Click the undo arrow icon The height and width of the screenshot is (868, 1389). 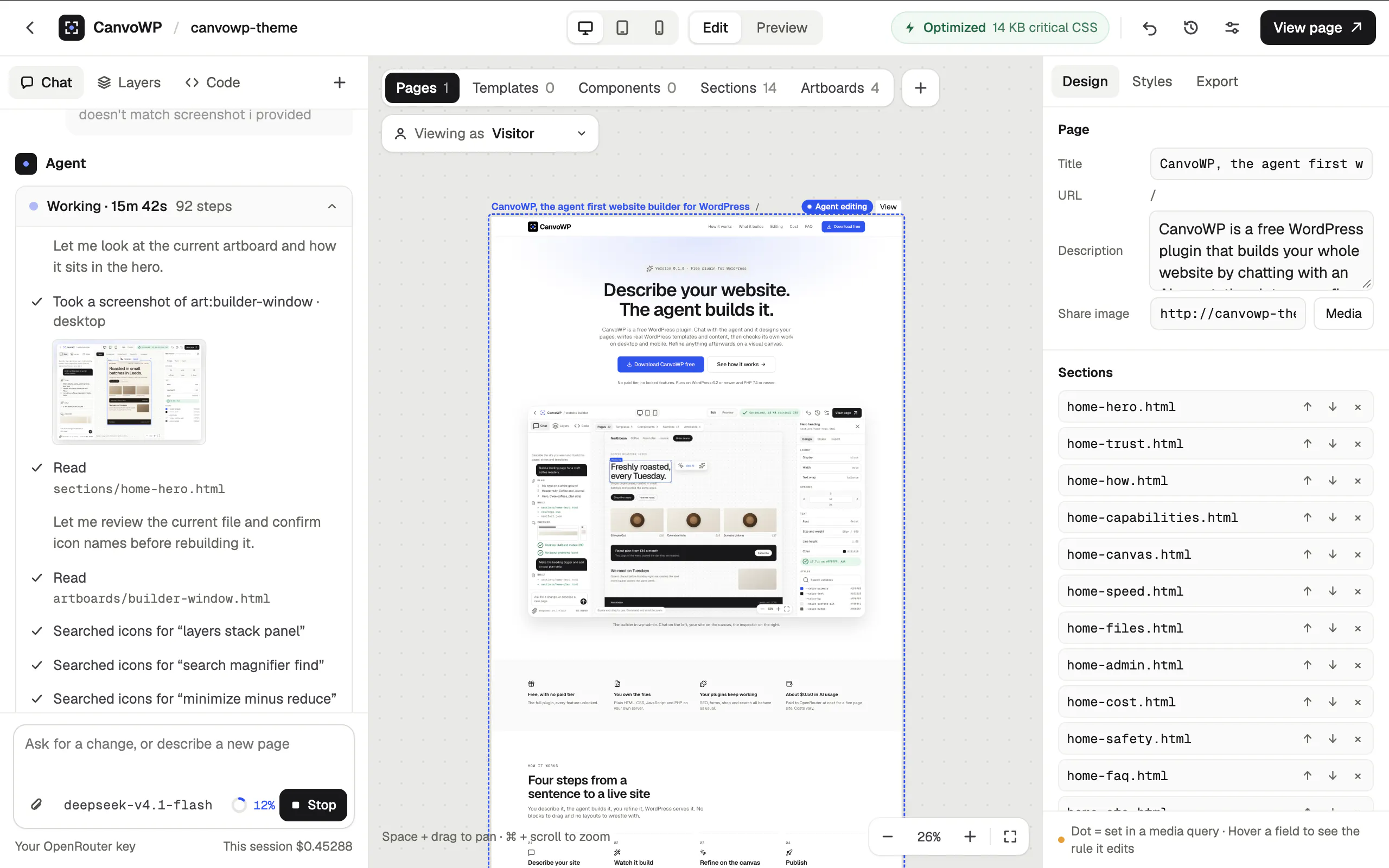(1150, 28)
